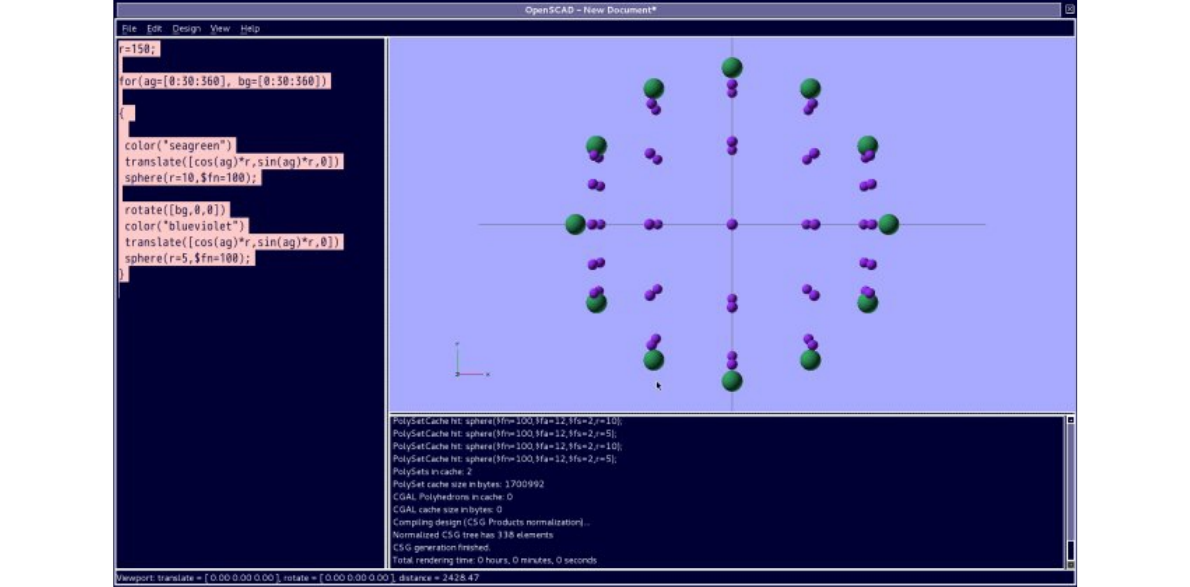Click the console scrollbar thumb

pyautogui.click(x=1071, y=550)
